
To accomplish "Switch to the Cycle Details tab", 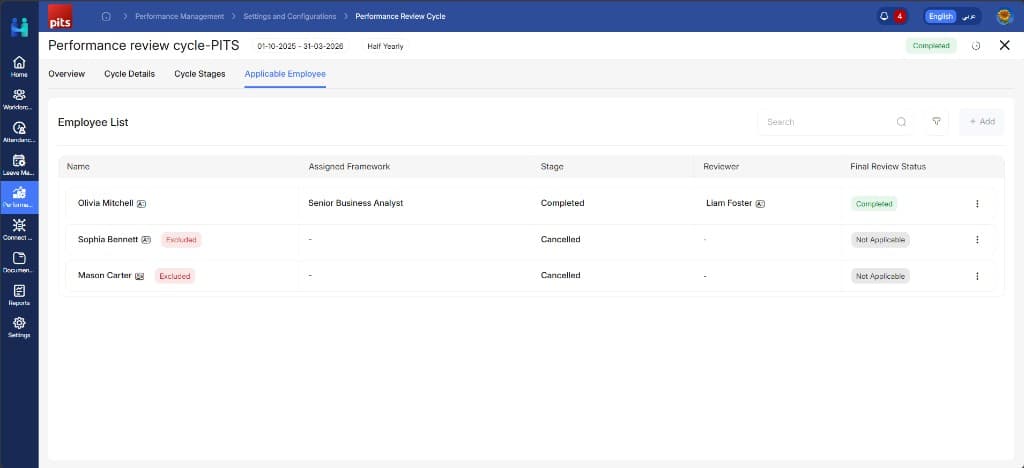I will click(x=129, y=74).
